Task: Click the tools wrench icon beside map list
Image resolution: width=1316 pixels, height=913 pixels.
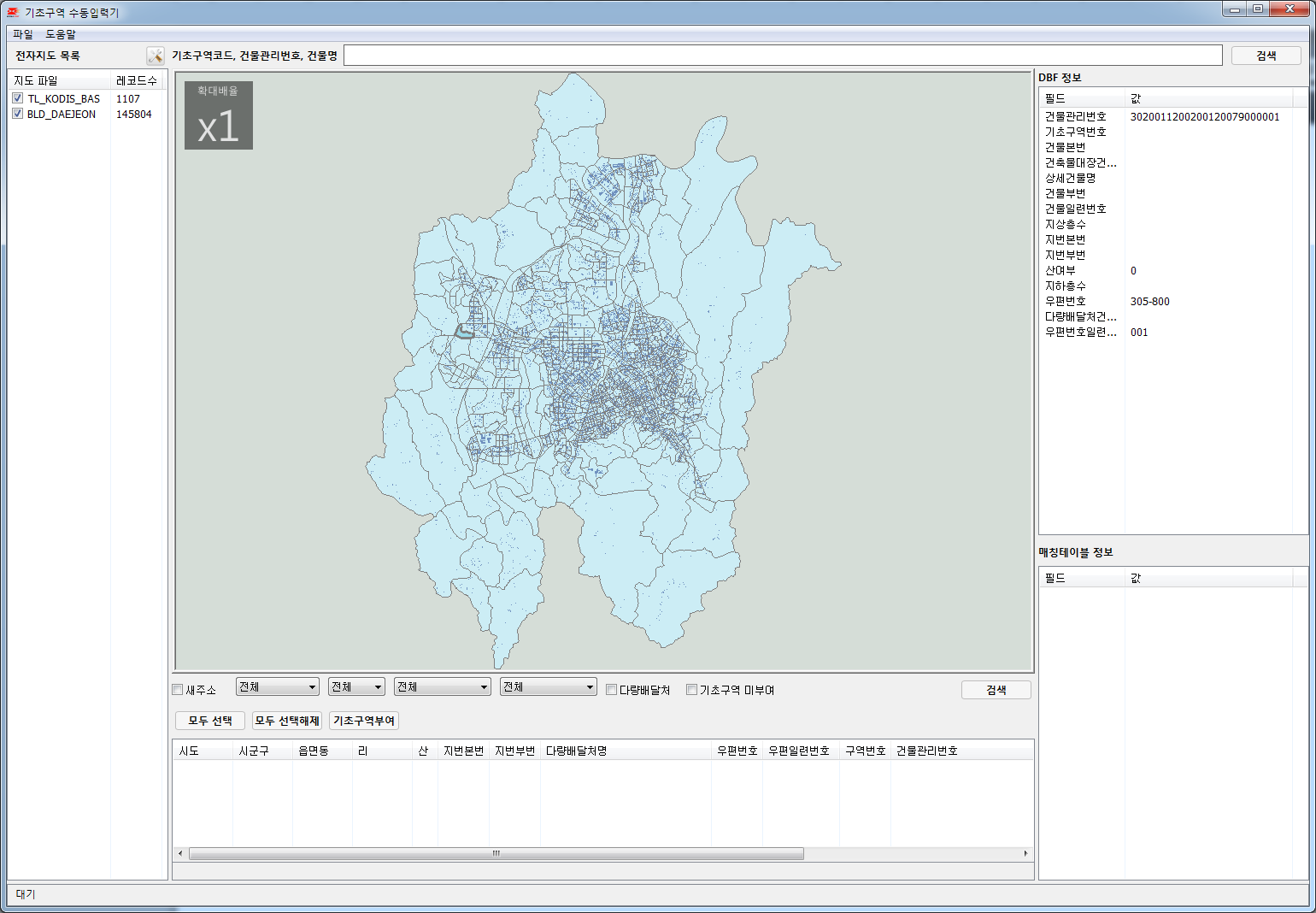Action: click(155, 56)
